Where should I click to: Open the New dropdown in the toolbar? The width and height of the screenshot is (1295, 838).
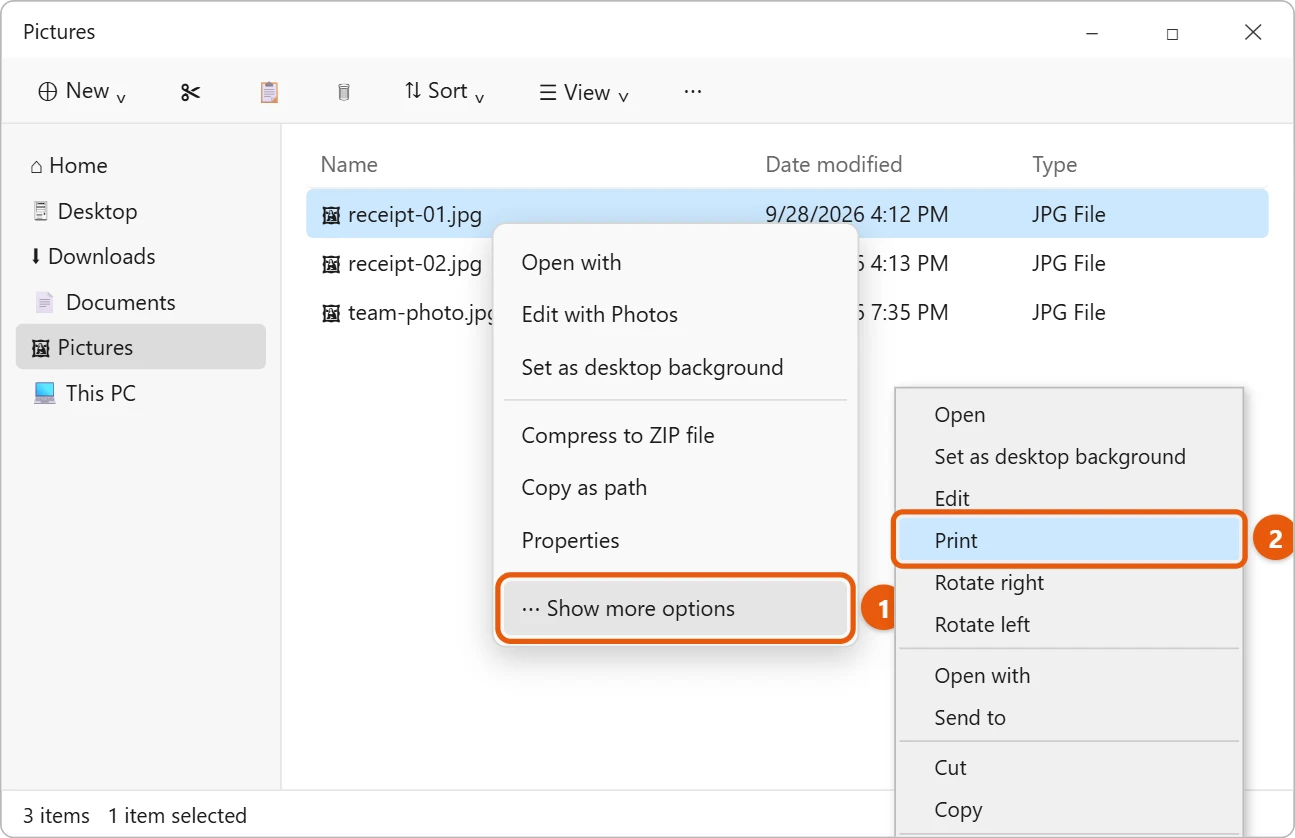82,91
